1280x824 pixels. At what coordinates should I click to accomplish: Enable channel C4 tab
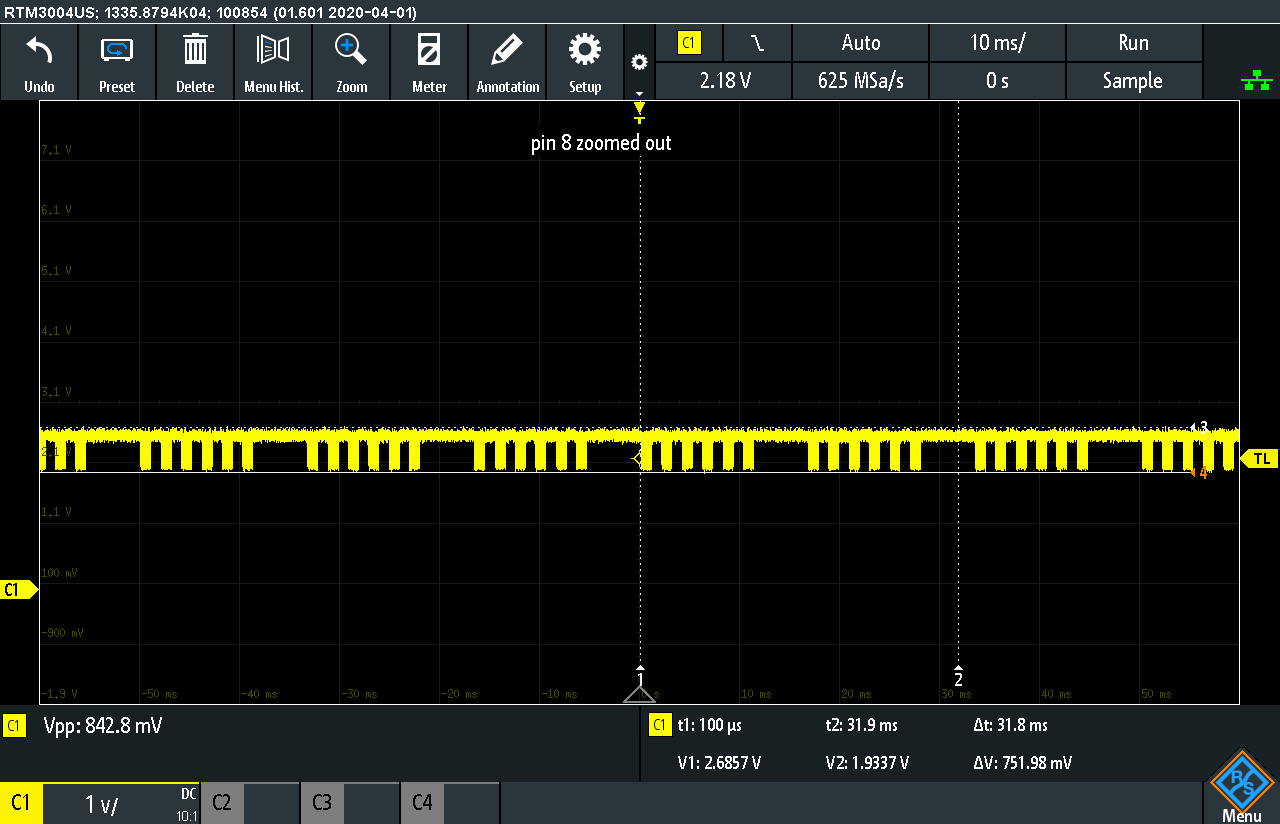[422, 803]
